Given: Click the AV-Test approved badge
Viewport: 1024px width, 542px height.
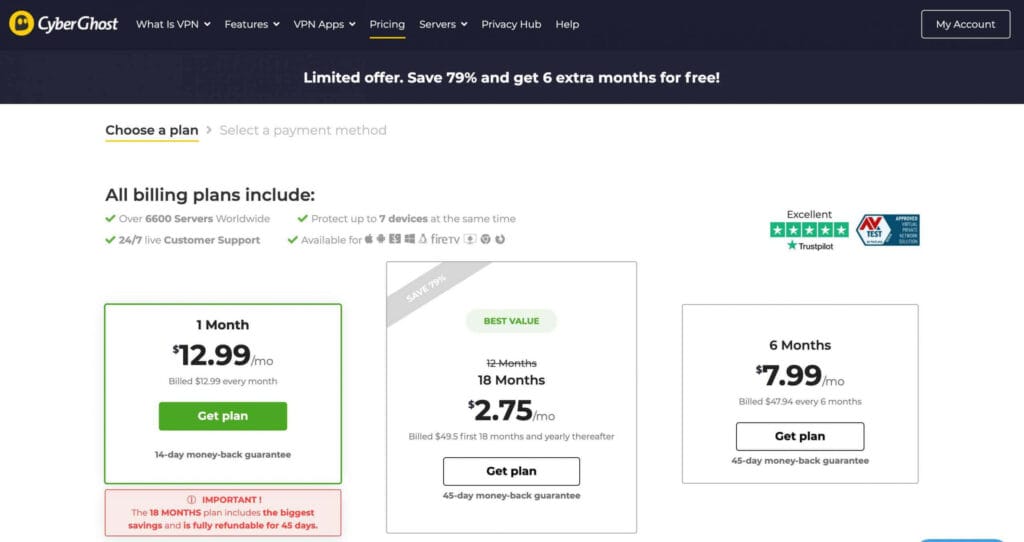Looking at the screenshot, I should 887,230.
